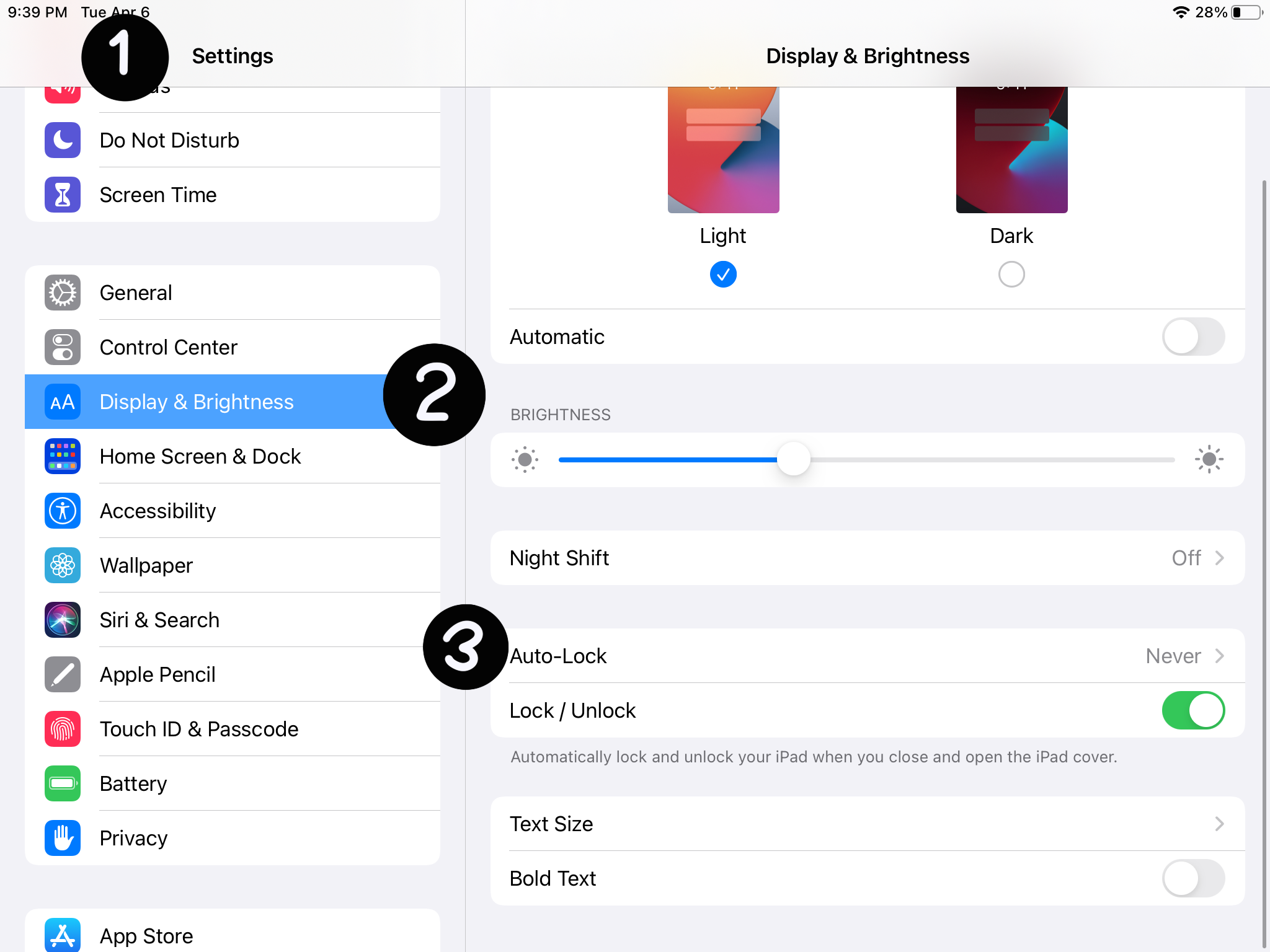Tap the Do Not Disturb moon icon
1270x952 pixels.
point(63,140)
